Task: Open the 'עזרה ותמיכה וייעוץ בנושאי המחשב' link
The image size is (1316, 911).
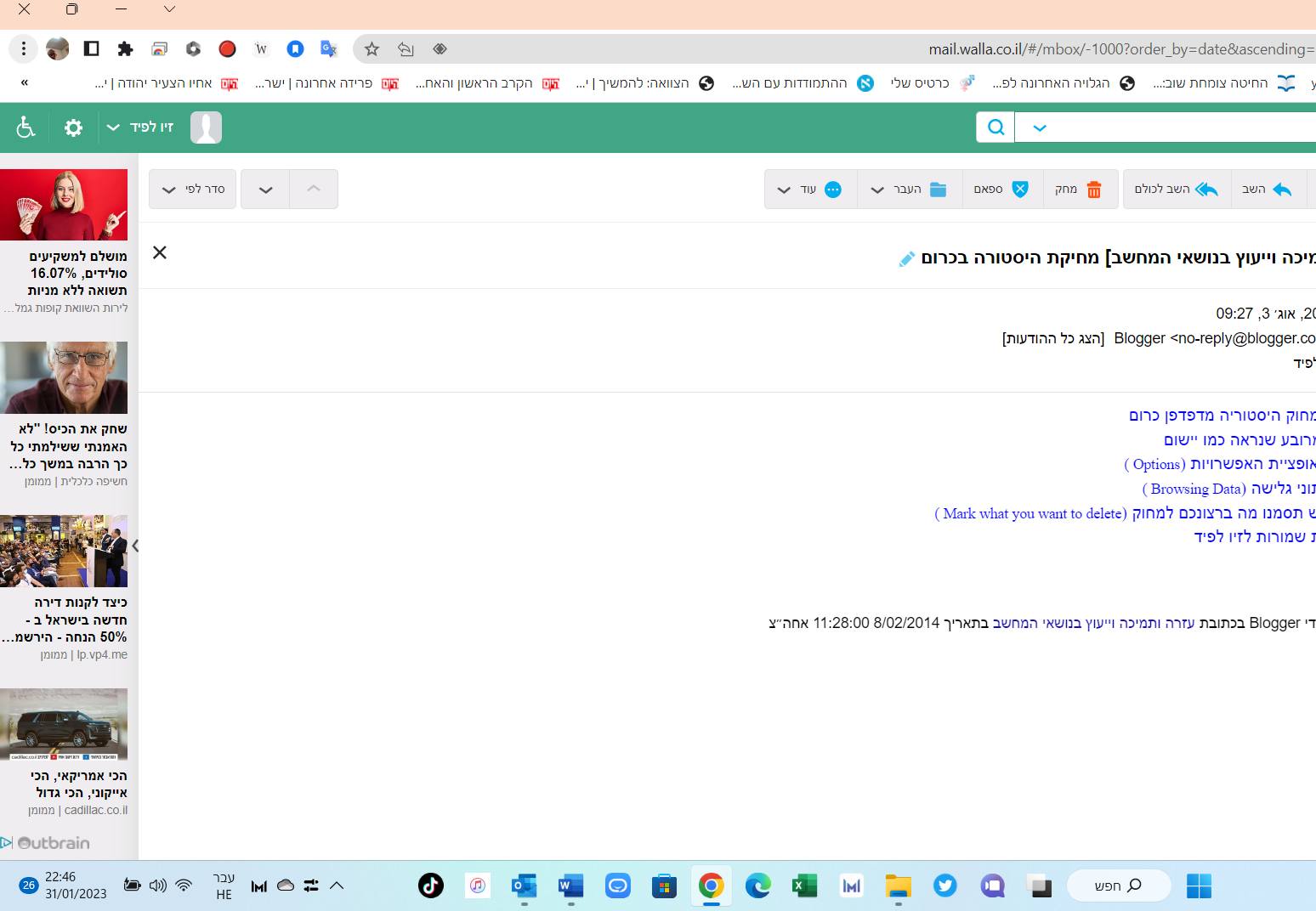Action: coord(1093,623)
